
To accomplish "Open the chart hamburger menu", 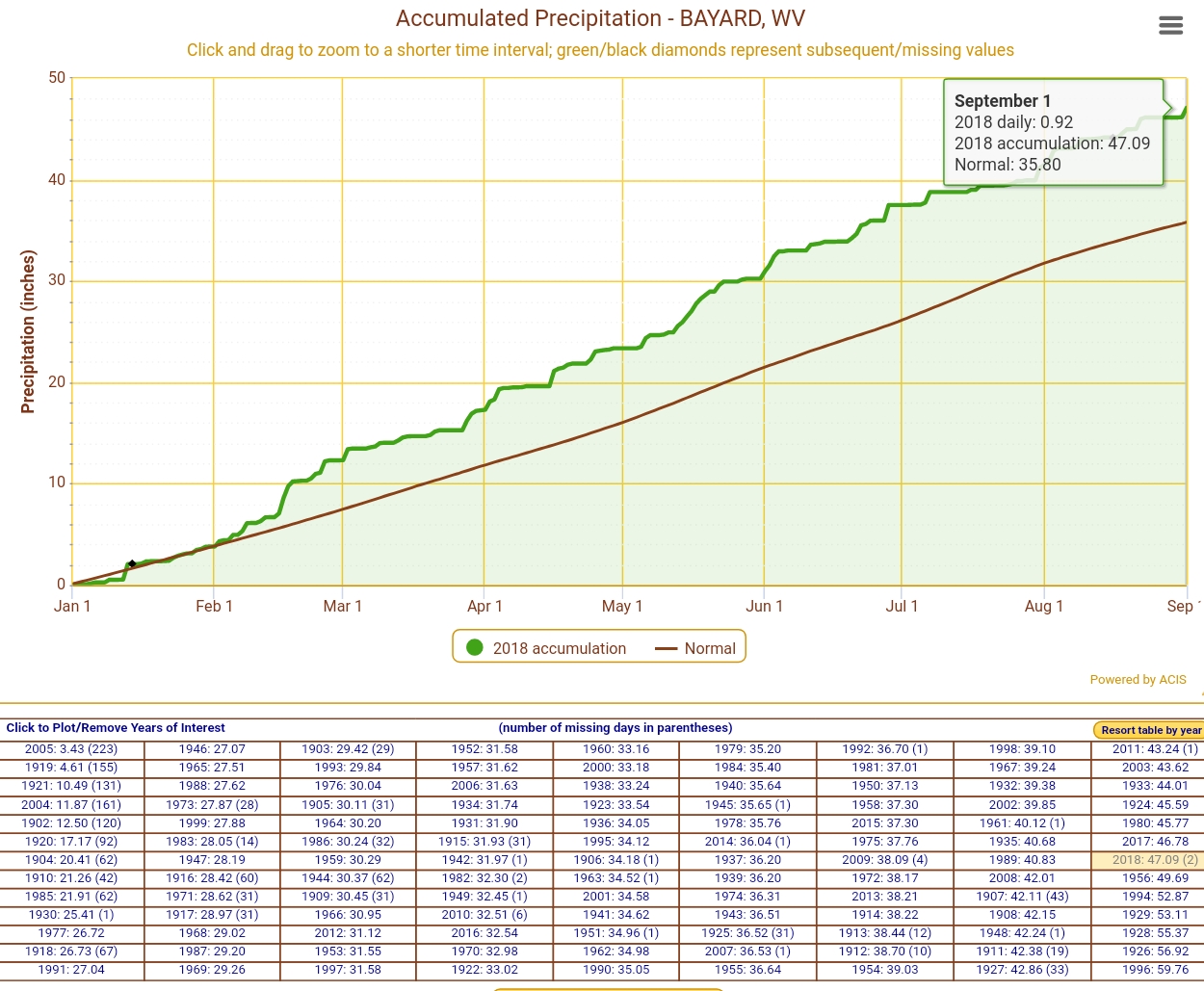I will (x=1170, y=26).
